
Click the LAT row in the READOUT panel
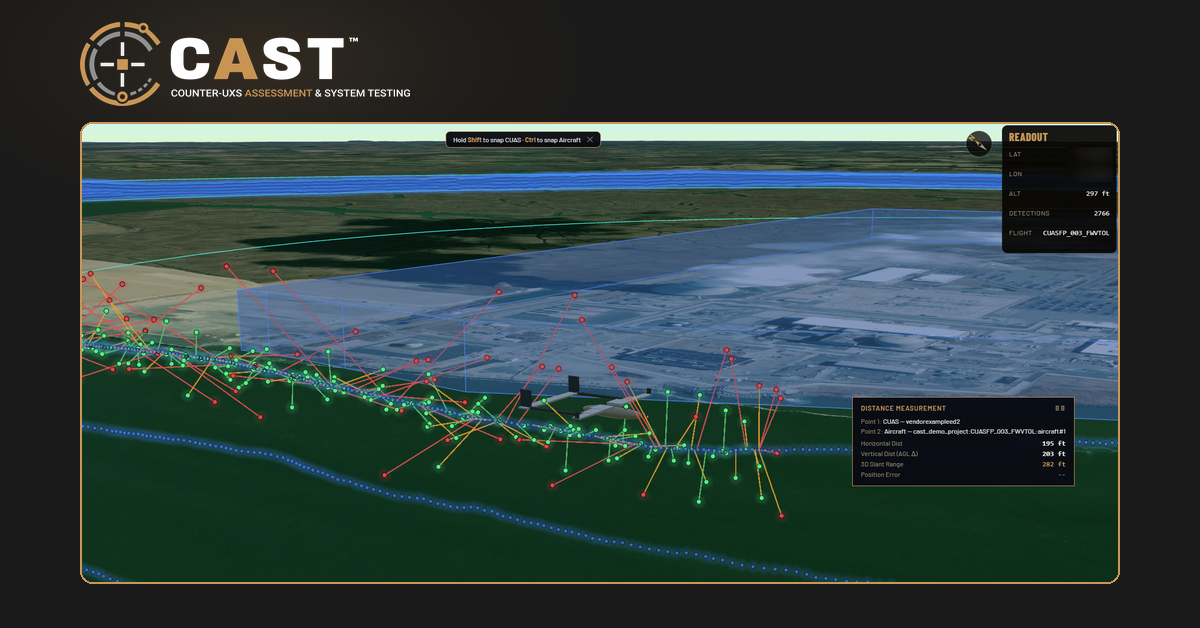click(x=1059, y=155)
